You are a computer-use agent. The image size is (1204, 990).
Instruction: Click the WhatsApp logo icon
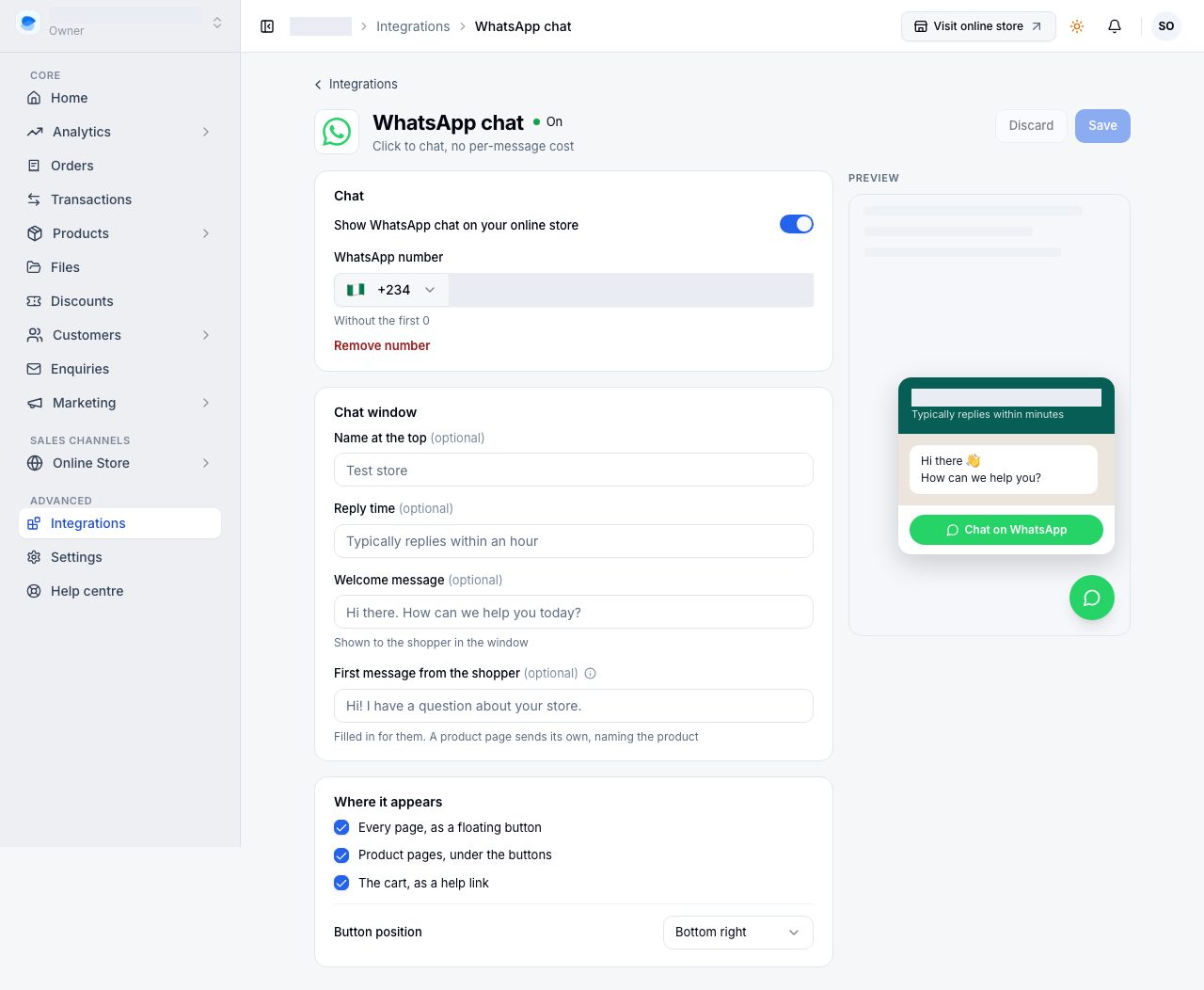tap(337, 132)
